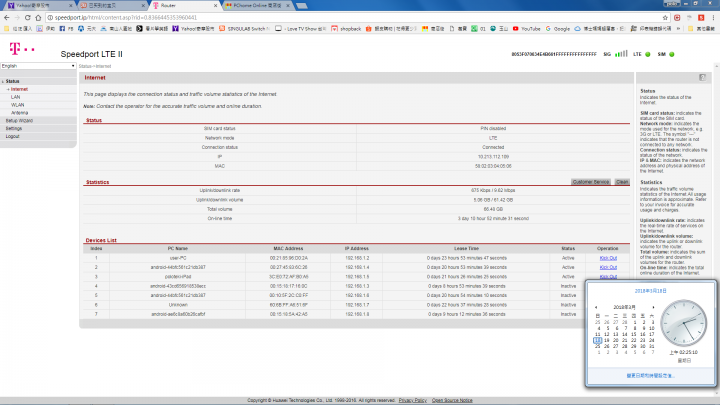Go to next month in calendar
Viewport: 720px width, 405px height.
pyautogui.click(x=653, y=307)
